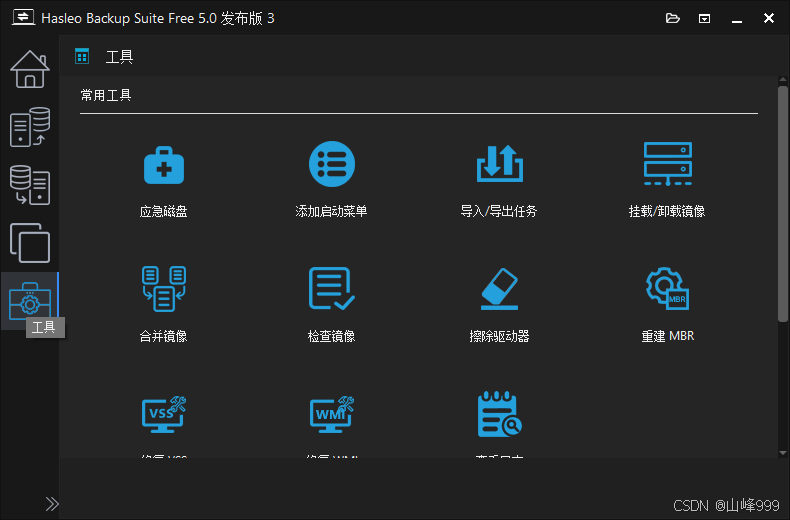Click the vertical scrollbar thumb

coord(782,204)
